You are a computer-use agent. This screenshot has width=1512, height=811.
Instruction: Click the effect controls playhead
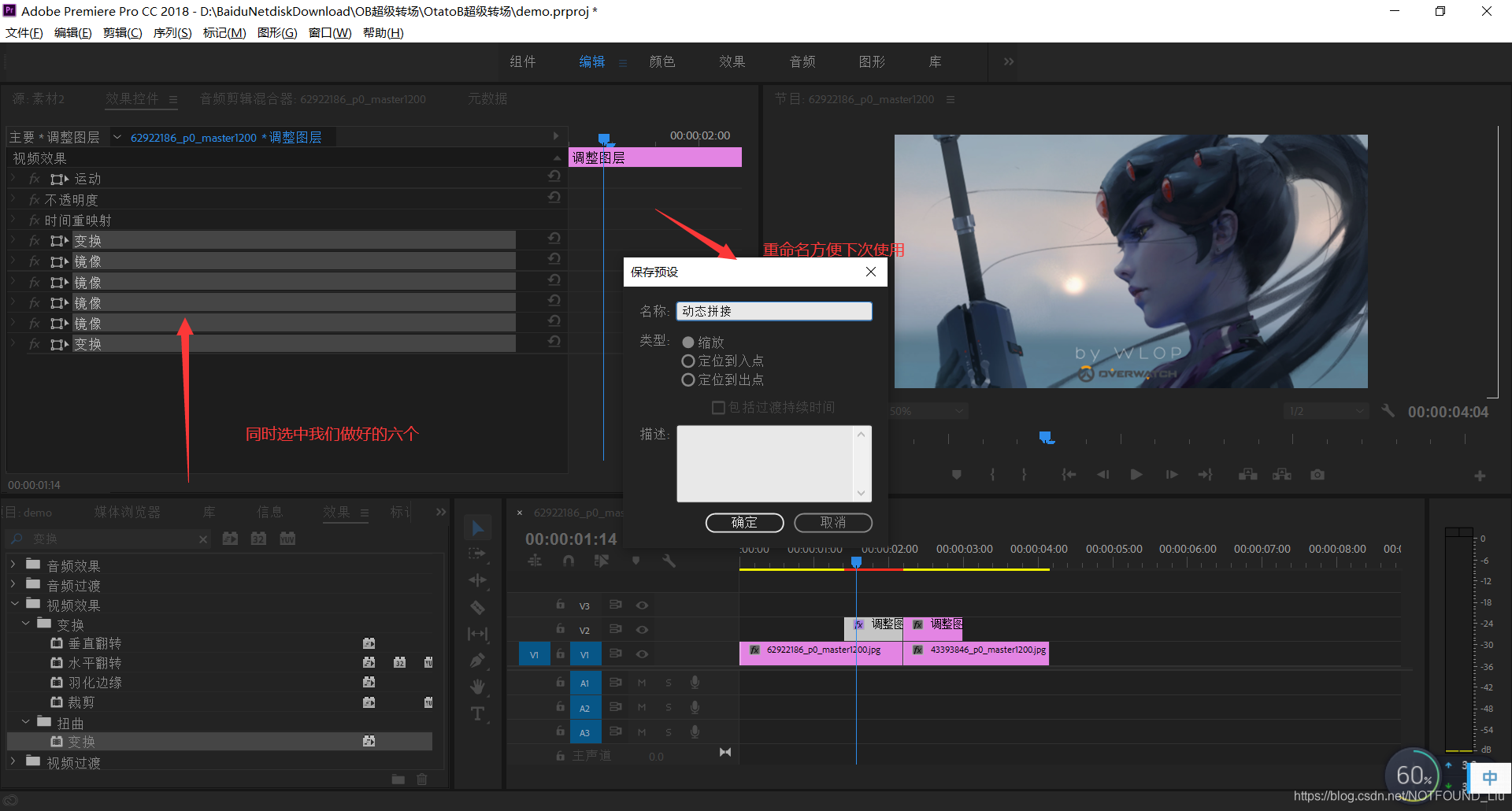click(604, 139)
